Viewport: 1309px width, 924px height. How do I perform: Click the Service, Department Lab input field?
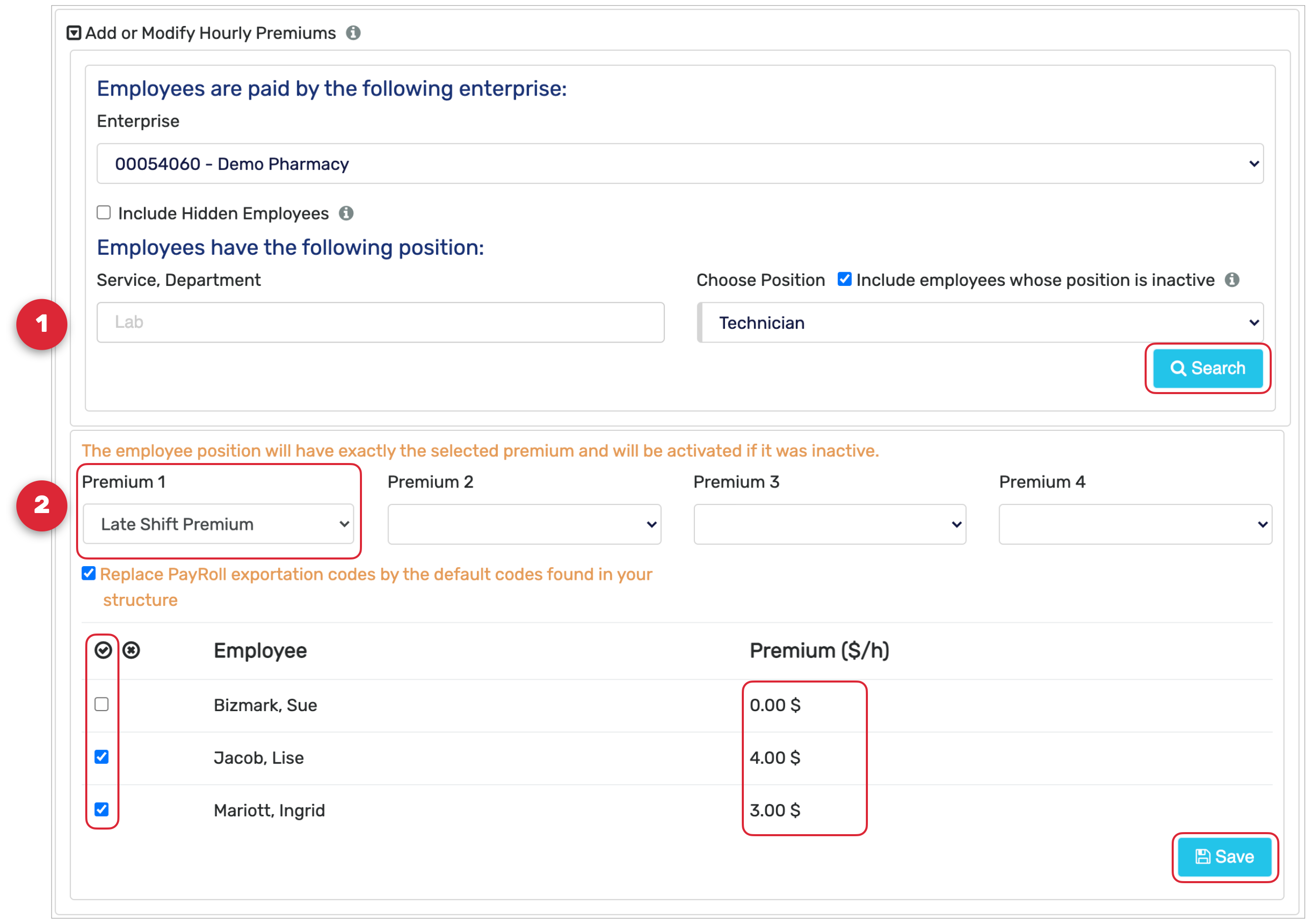380,323
